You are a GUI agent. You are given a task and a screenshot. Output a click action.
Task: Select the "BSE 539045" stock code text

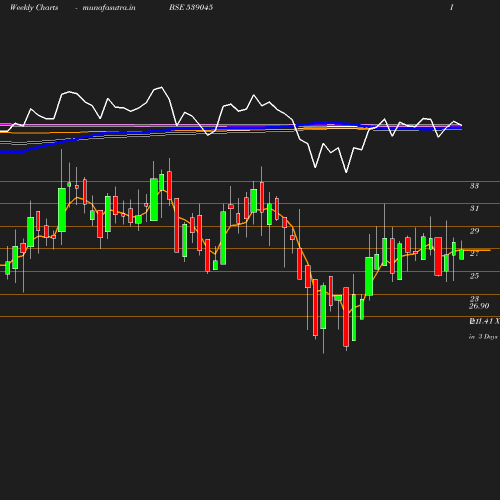pyautogui.click(x=191, y=7)
